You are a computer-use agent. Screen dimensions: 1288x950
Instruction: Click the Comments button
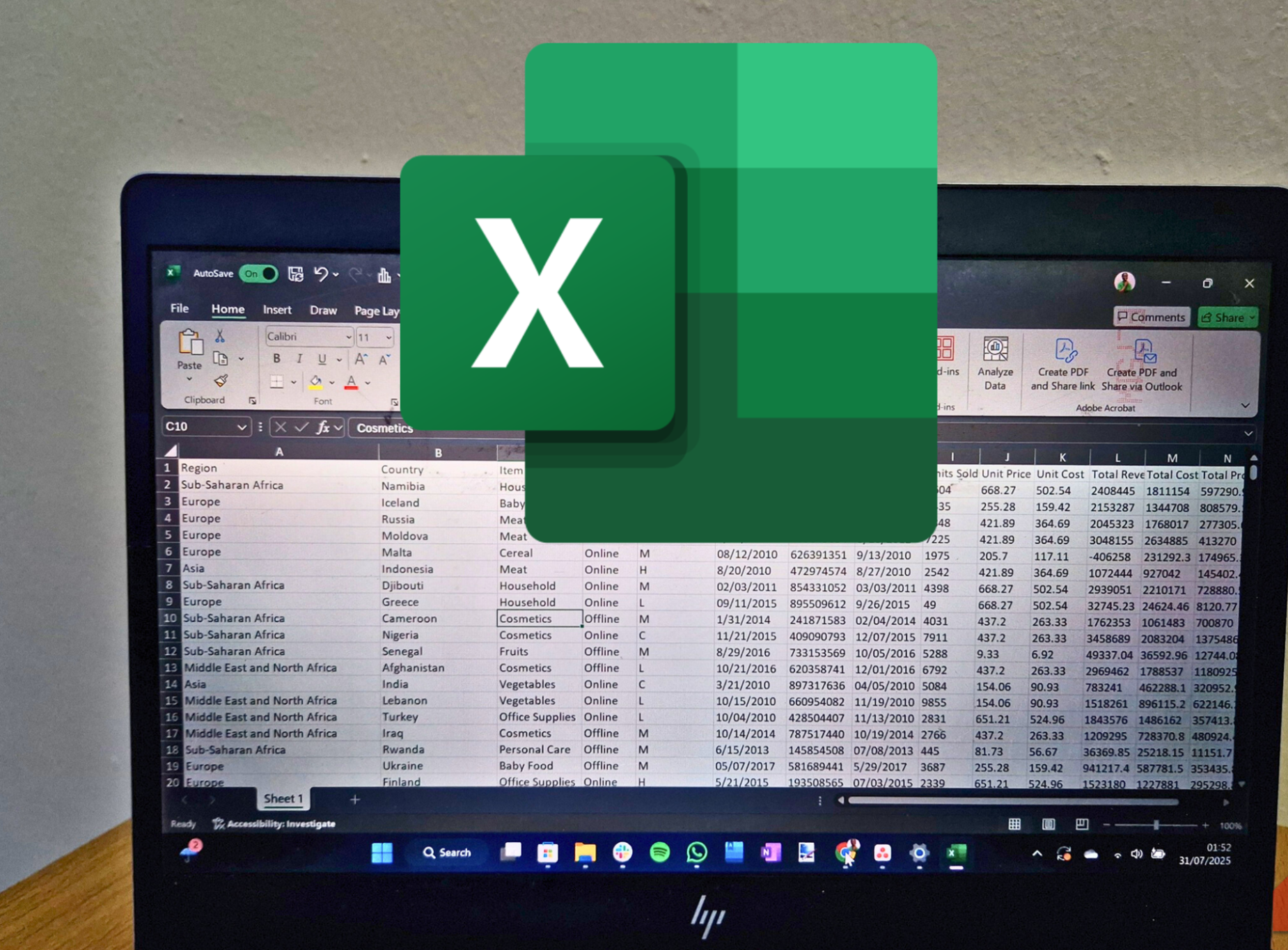pyautogui.click(x=1151, y=317)
